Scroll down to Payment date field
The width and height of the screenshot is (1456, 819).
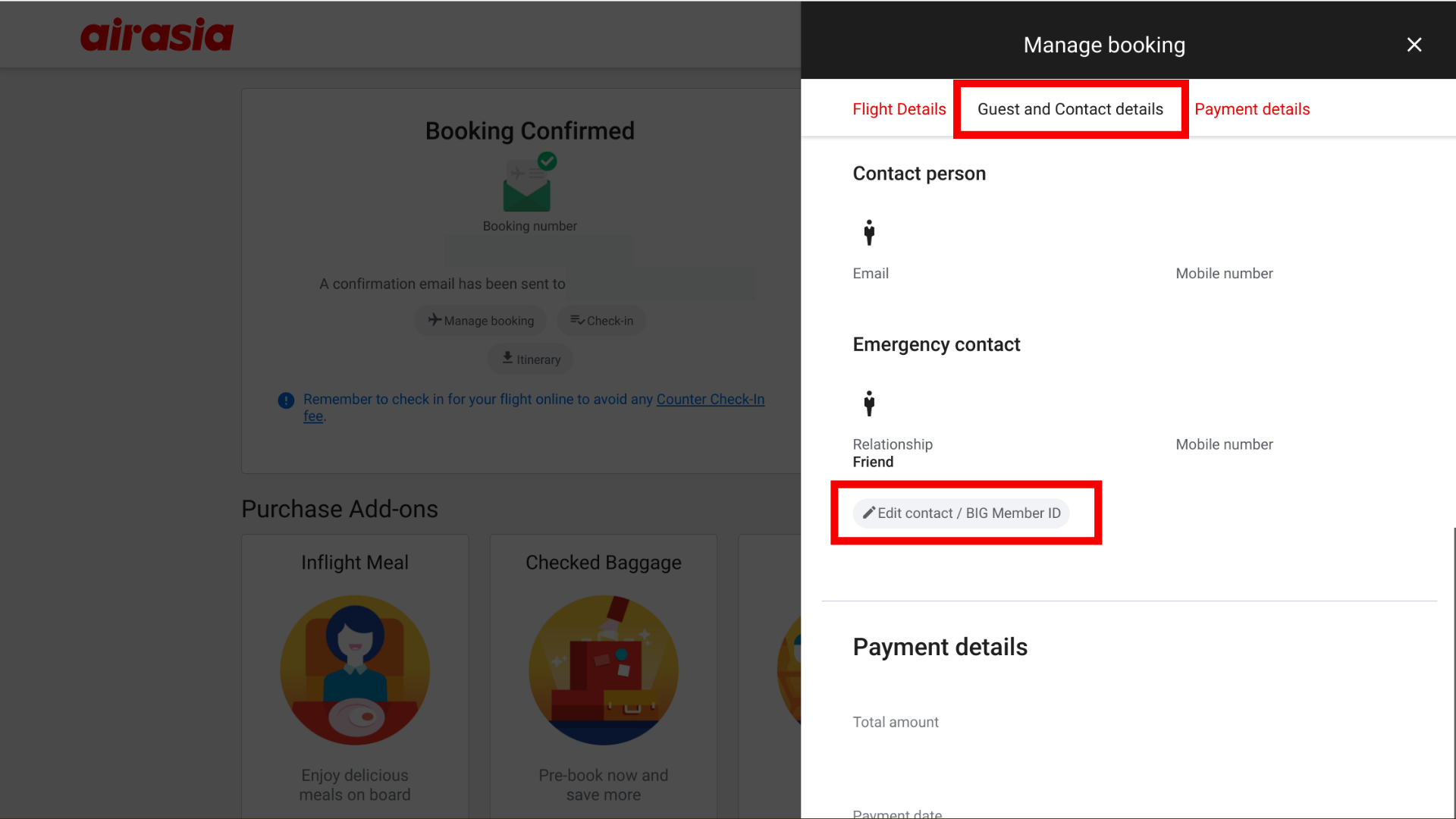point(898,812)
